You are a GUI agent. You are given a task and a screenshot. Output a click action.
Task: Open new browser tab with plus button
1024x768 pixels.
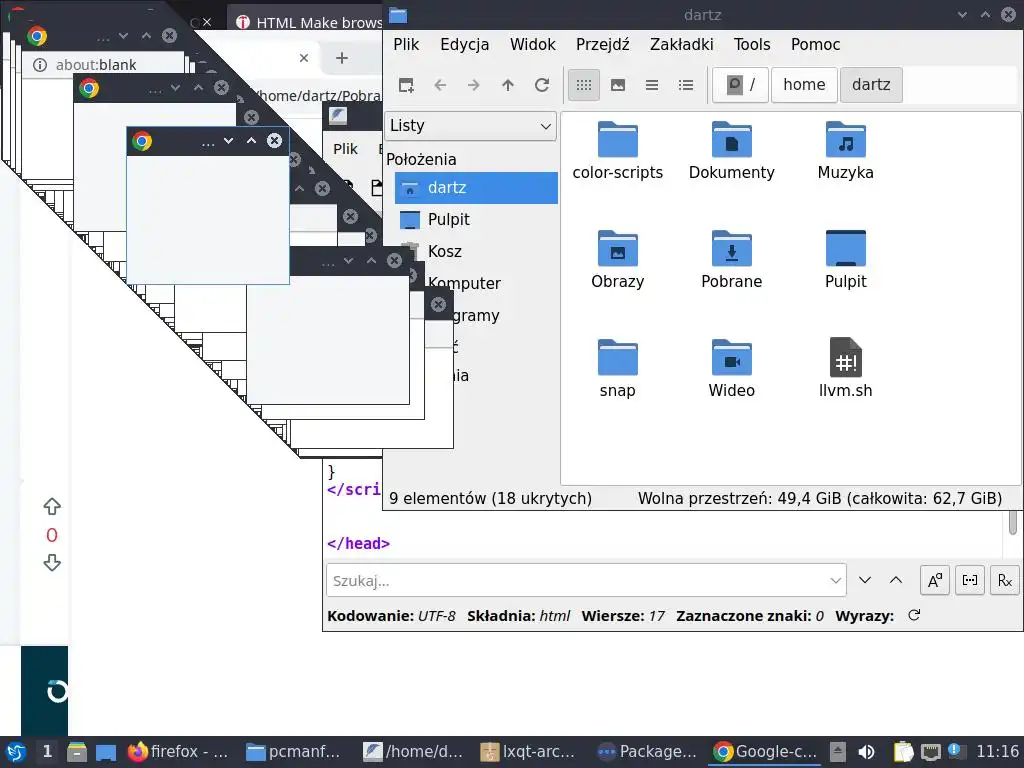[342, 58]
